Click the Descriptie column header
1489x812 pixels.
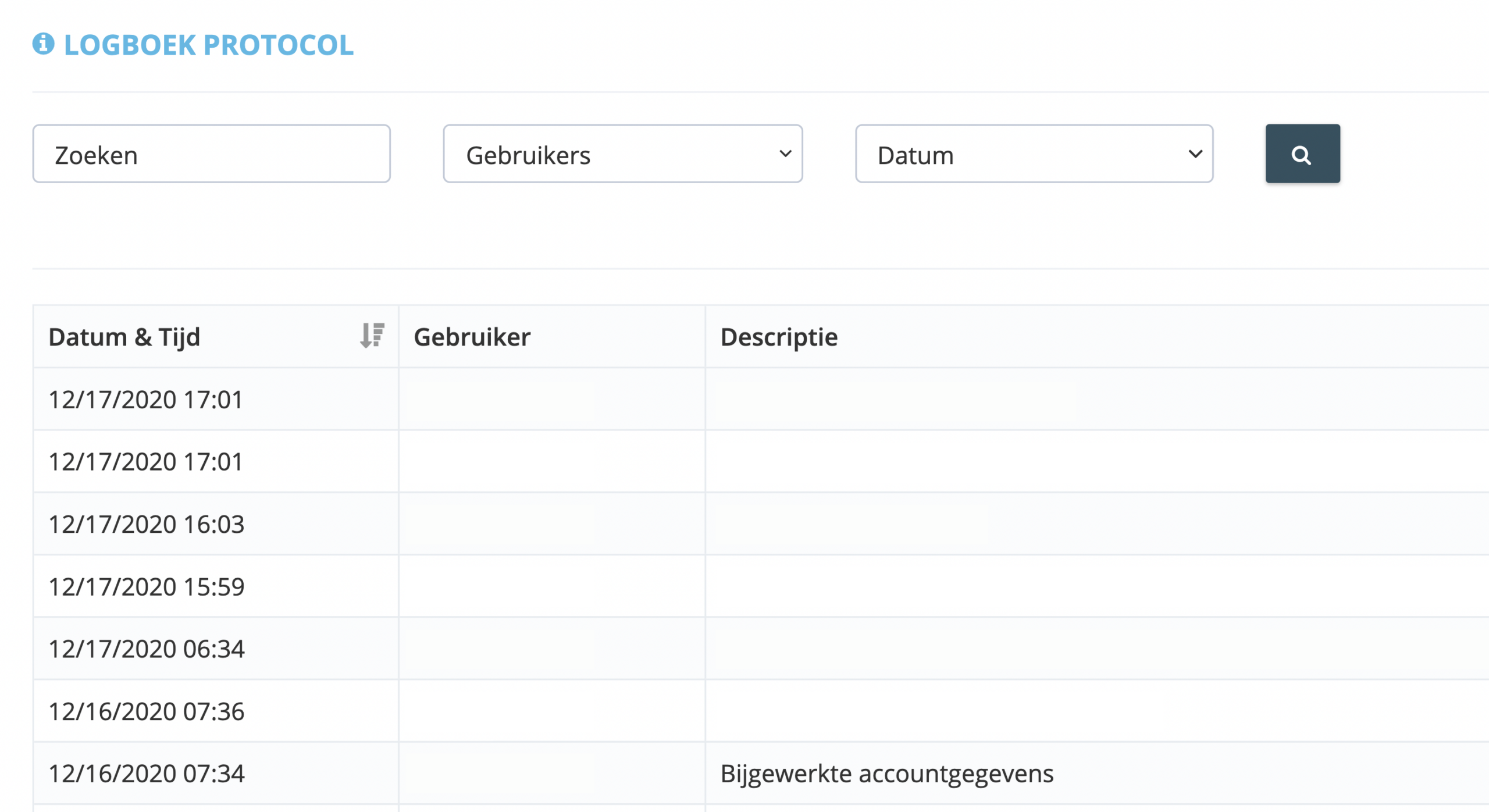coord(1097,337)
